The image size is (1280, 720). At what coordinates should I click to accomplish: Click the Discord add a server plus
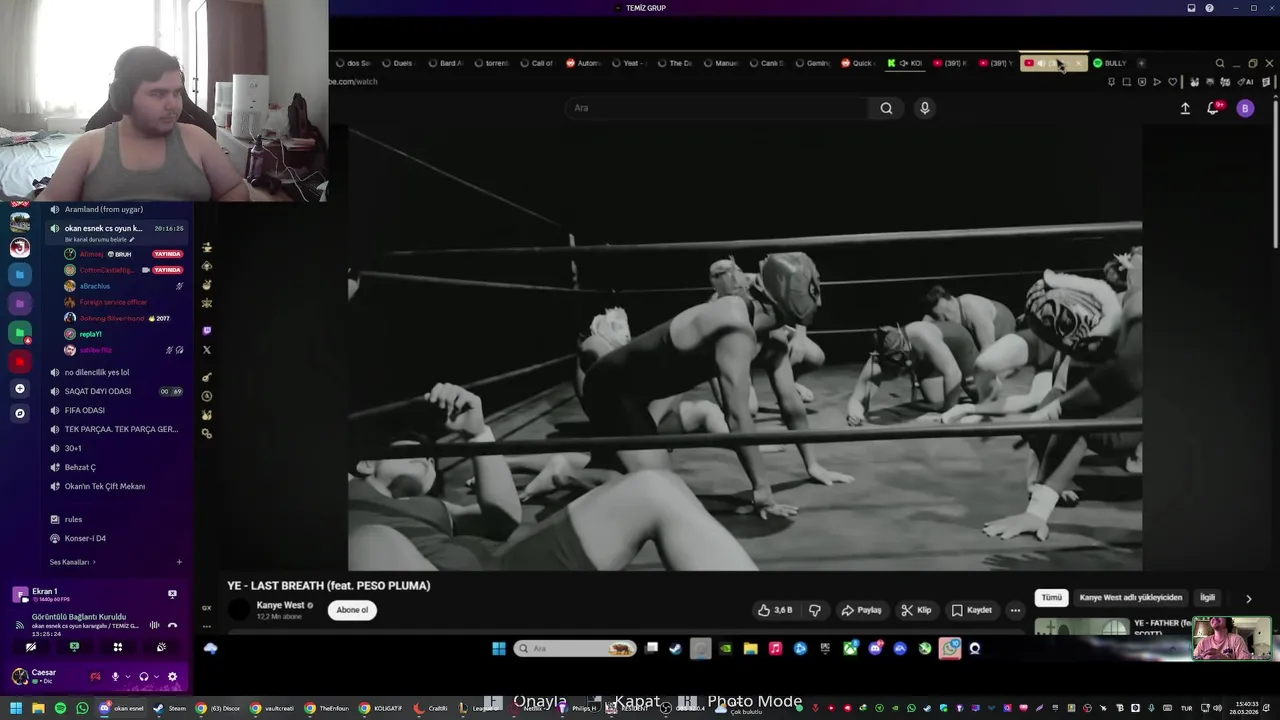[x=20, y=388]
